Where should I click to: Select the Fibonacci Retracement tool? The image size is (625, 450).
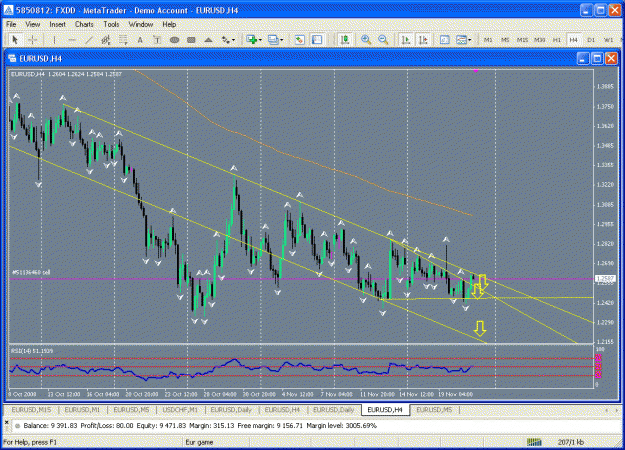(123, 39)
